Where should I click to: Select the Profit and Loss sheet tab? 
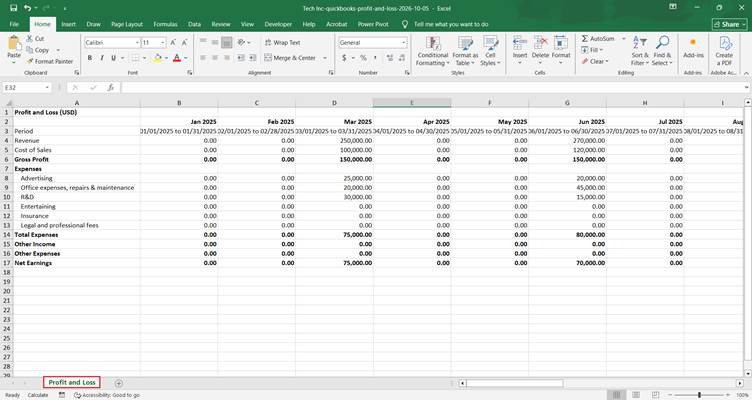[71, 382]
